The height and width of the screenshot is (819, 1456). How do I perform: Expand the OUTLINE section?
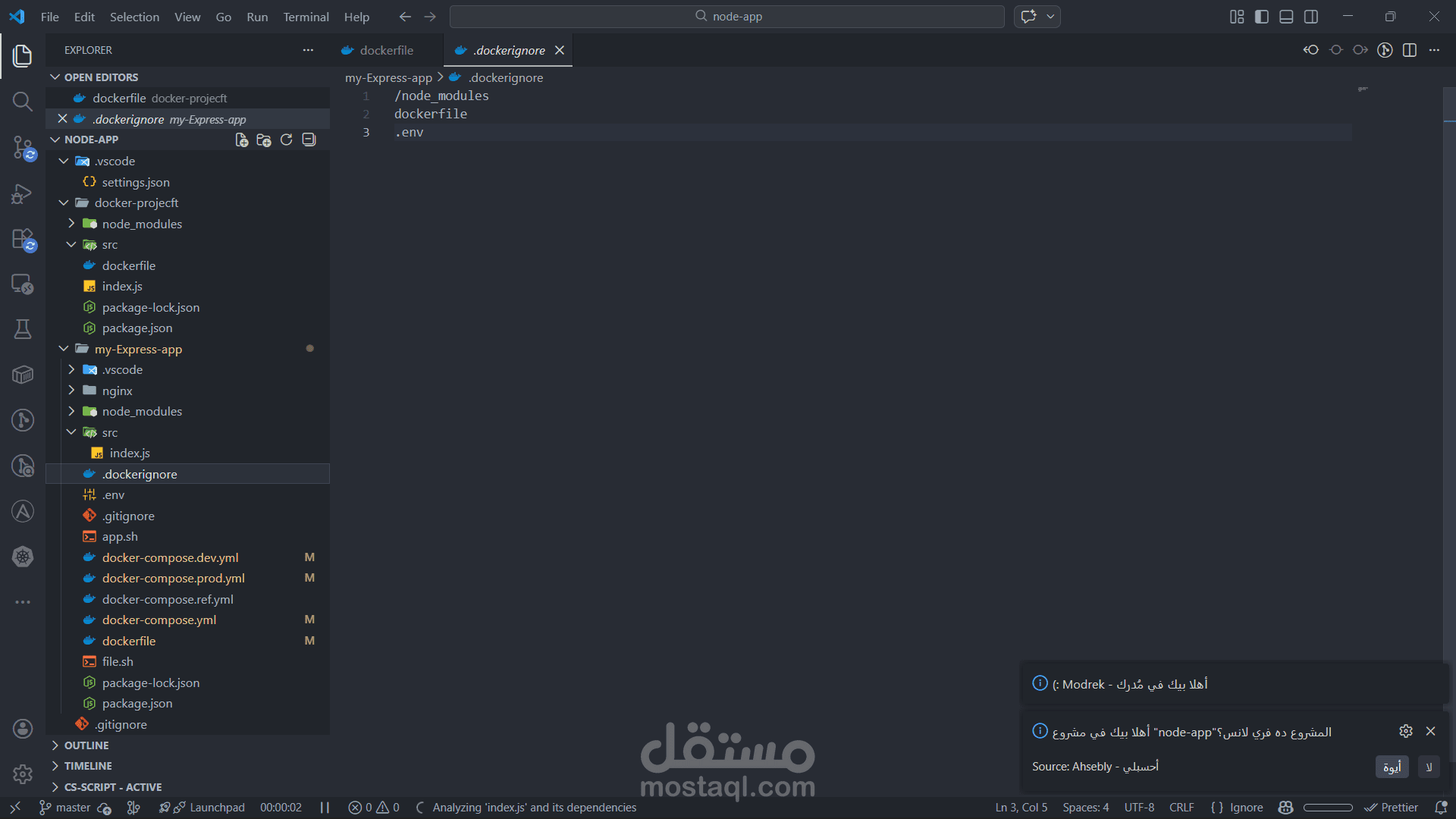point(86,745)
